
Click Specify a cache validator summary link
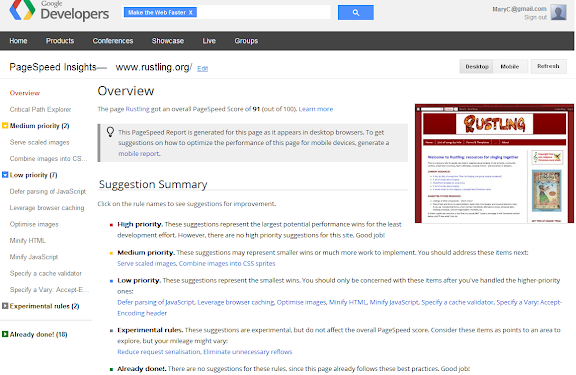457,302
